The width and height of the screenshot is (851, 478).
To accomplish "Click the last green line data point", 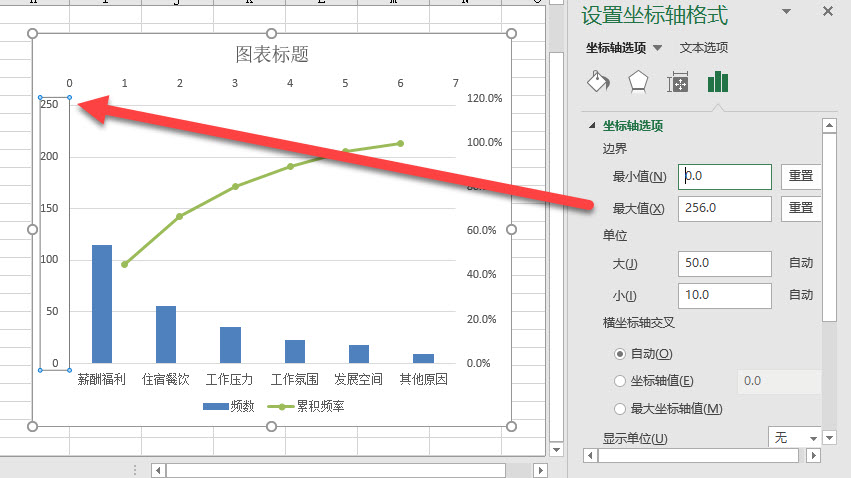I will point(400,144).
